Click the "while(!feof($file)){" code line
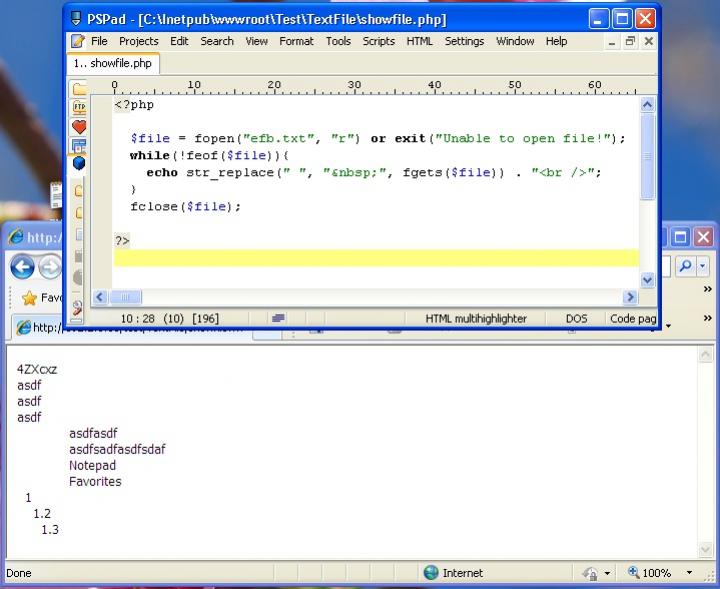This screenshot has height=589, width=720. [209, 156]
